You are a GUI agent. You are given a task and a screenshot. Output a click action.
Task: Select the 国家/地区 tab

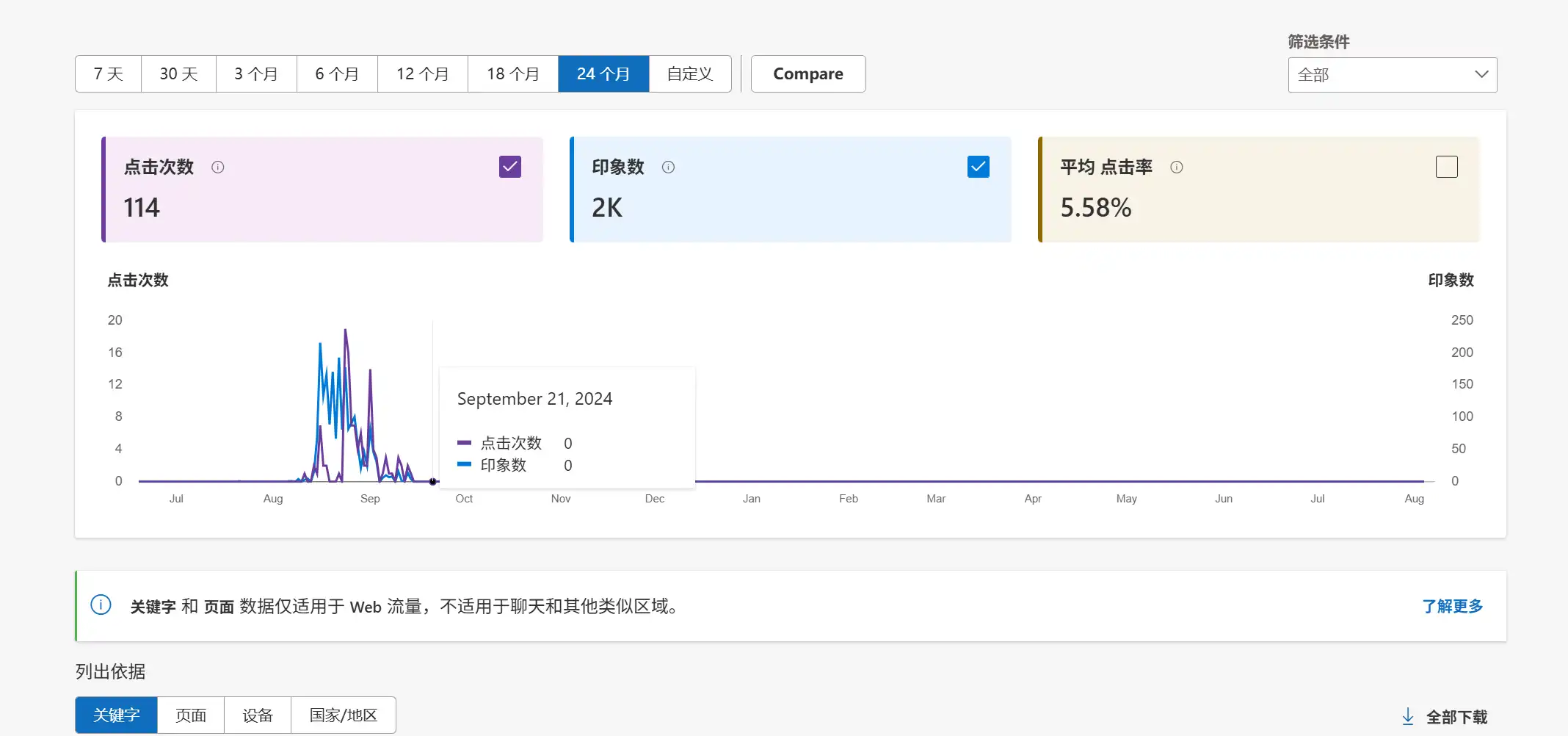[x=343, y=715]
